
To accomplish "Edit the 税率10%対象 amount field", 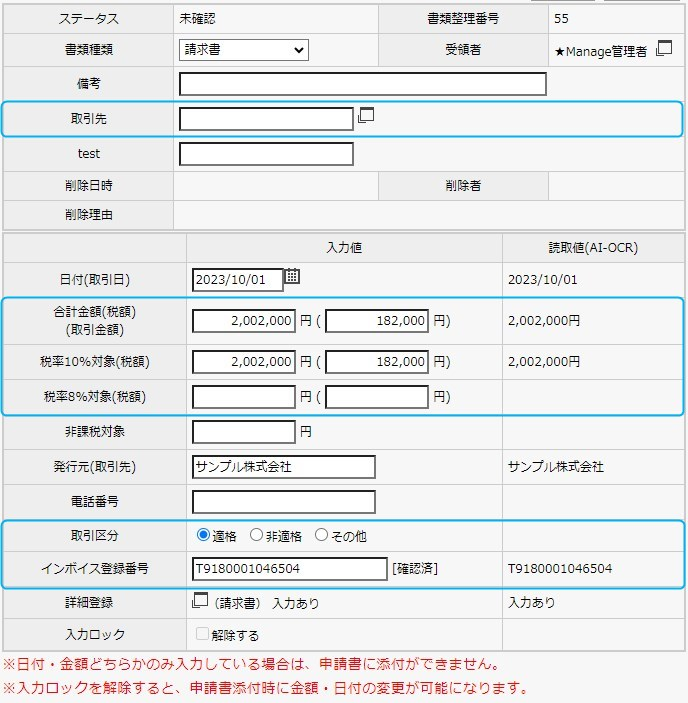I will point(244,362).
